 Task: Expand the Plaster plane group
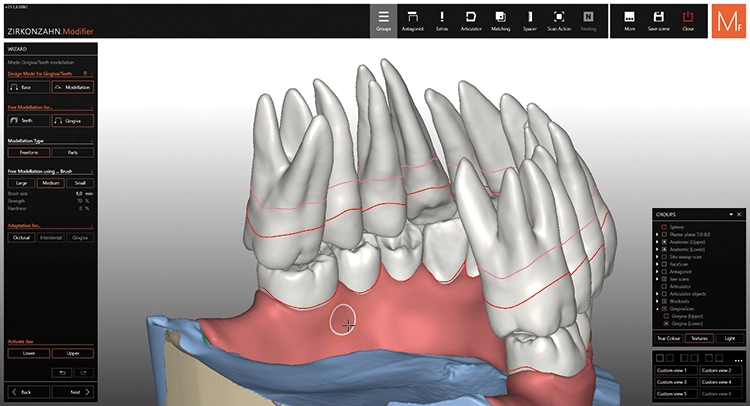click(x=657, y=235)
